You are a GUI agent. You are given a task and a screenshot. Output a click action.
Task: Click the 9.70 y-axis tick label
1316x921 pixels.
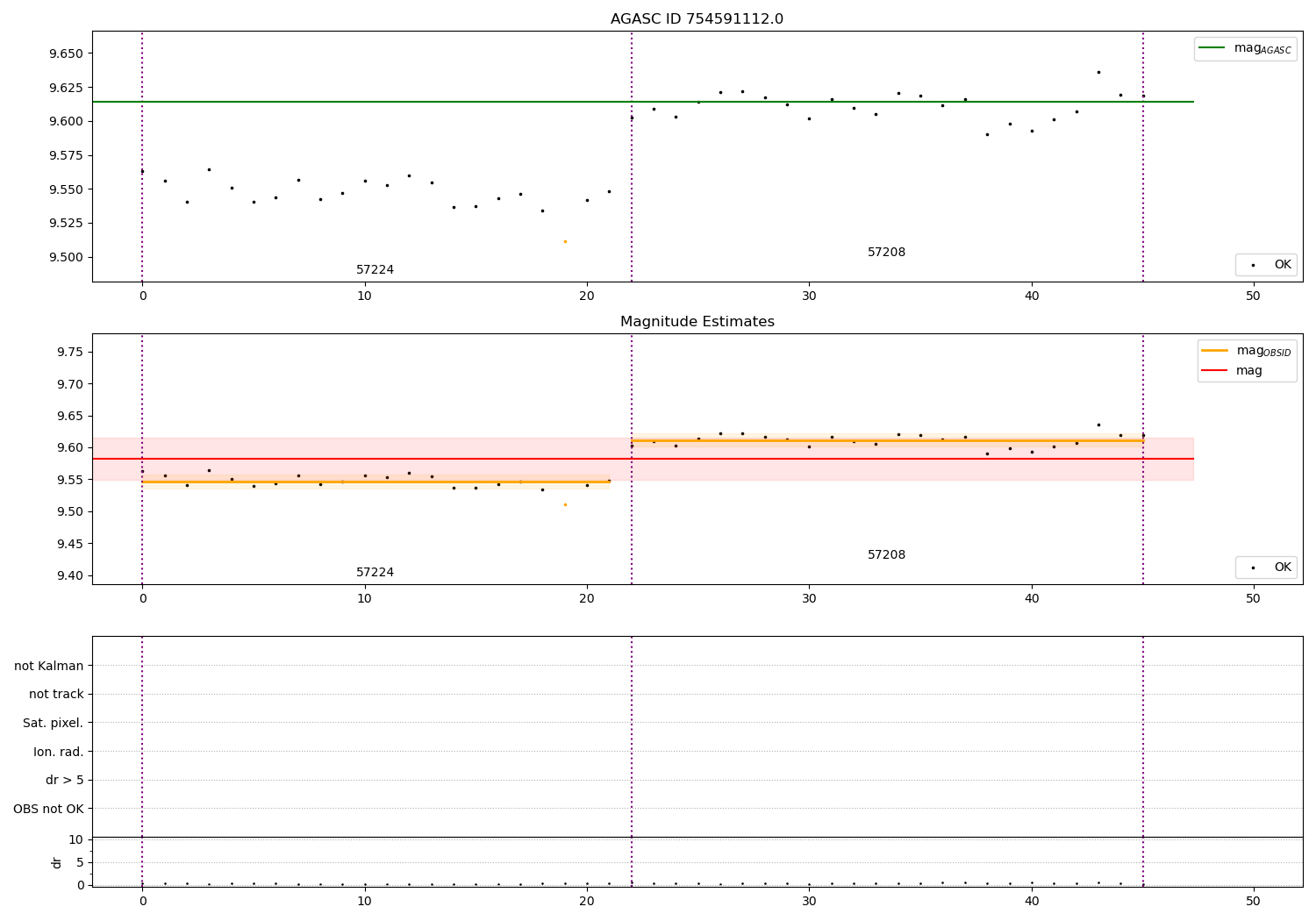[x=70, y=384]
